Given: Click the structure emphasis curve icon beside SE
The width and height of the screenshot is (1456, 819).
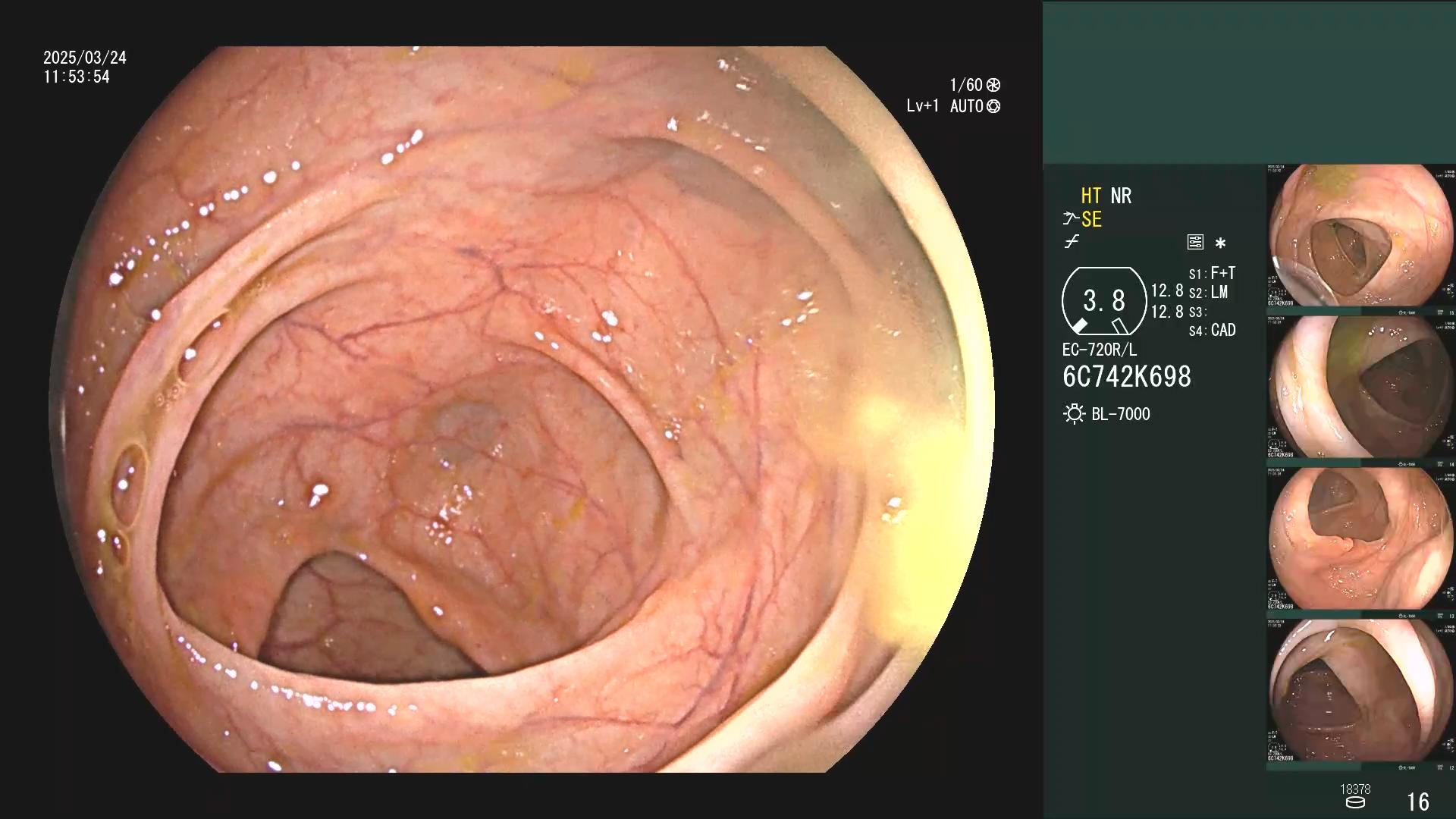Looking at the screenshot, I should click(x=1071, y=219).
